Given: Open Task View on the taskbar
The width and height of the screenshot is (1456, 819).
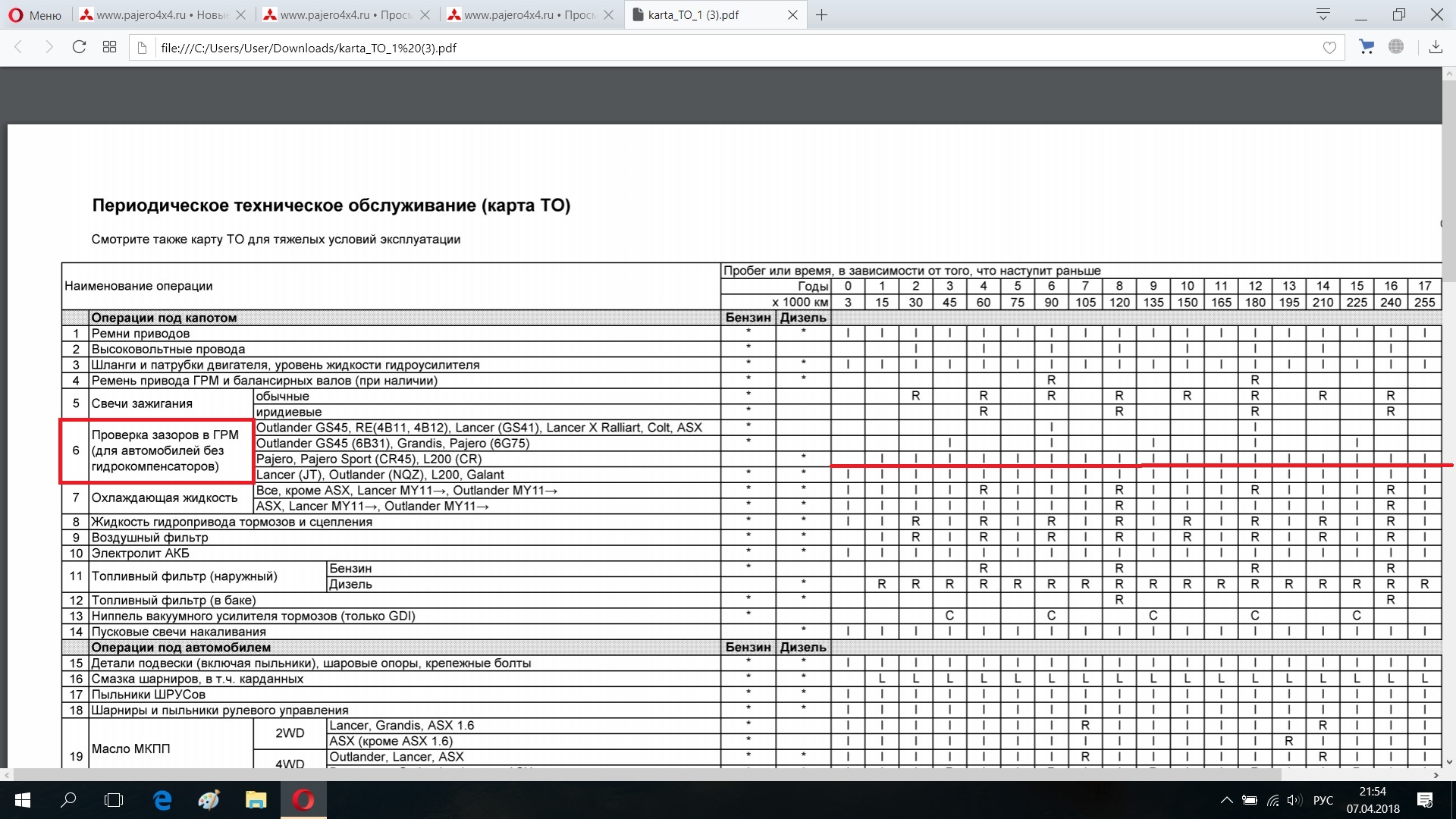Looking at the screenshot, I should [114, 799].
